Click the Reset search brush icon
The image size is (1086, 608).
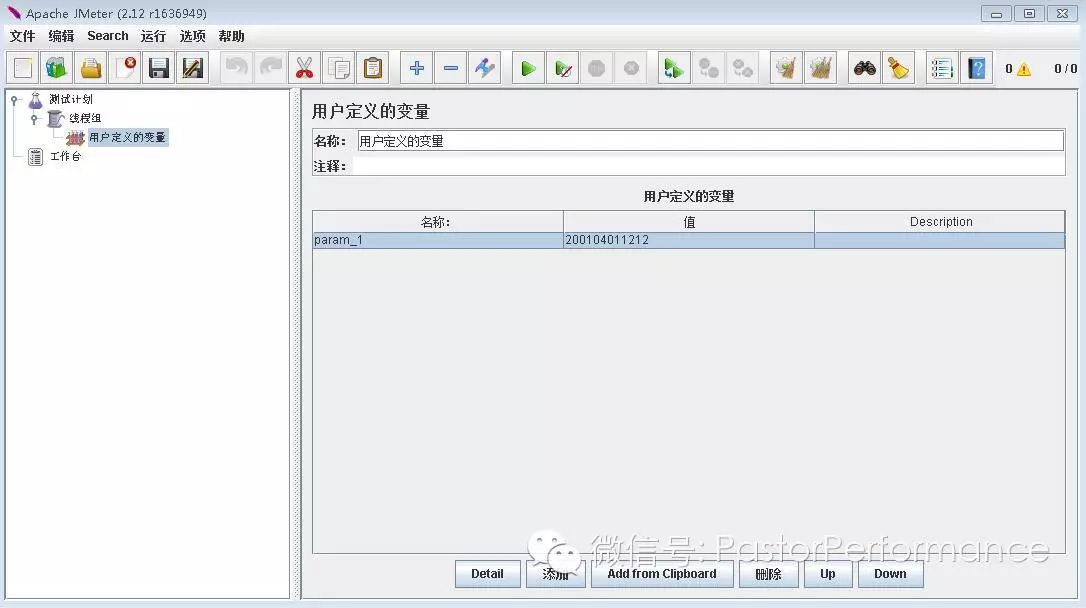(898, 68)
